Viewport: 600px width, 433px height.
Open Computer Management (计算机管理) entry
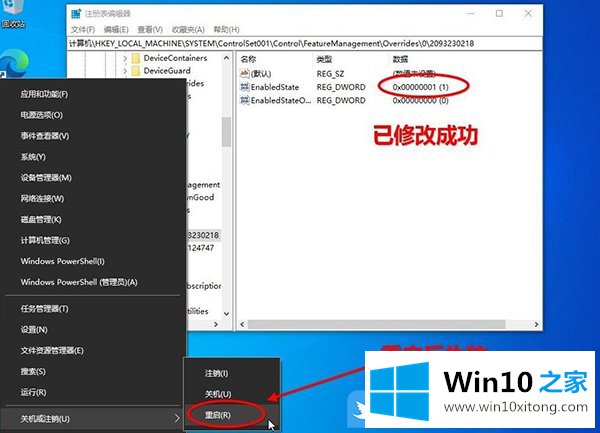click(x=93, y=240)
